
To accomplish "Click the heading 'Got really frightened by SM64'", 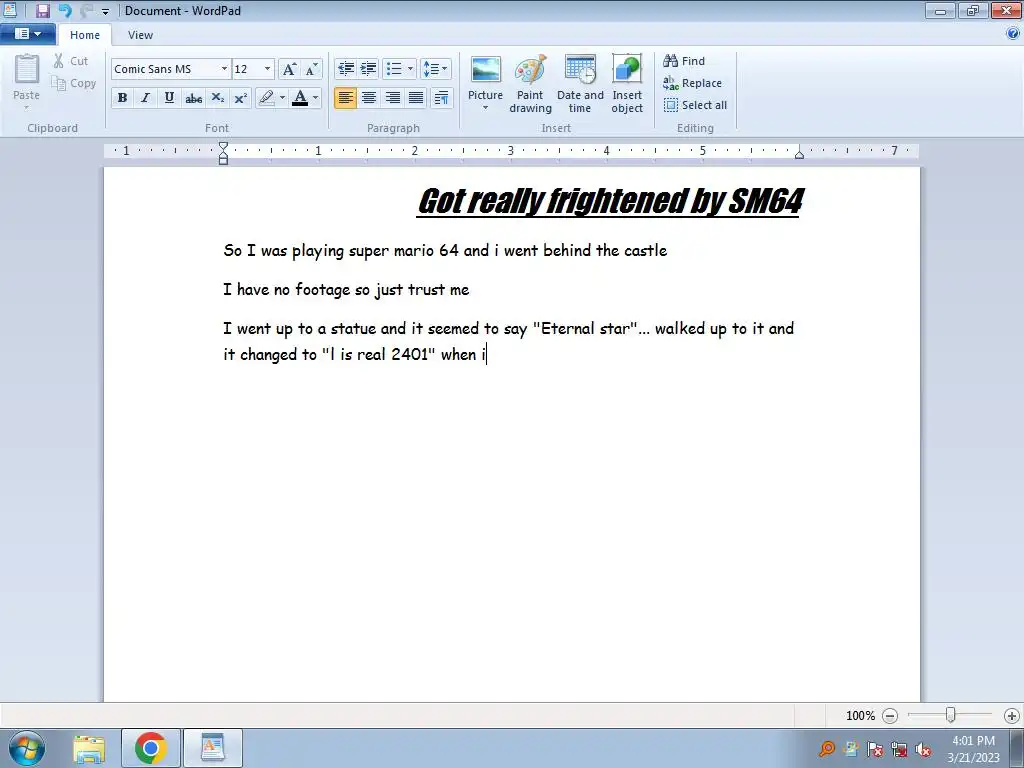I will (611, 200).
